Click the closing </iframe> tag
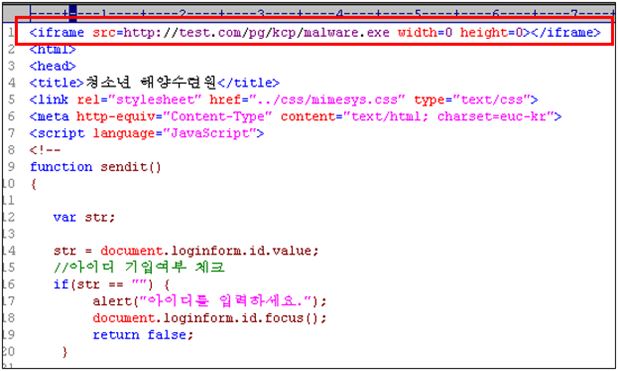Viewport: 618px width, 371px height. coord(566,32)
